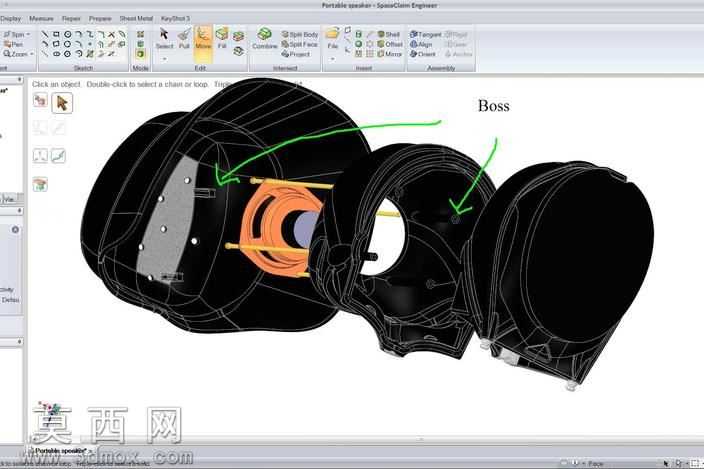Click the lower stacked icon next to Fill
The width and height of the screenshot is (704, 469).
pos(238,51)
